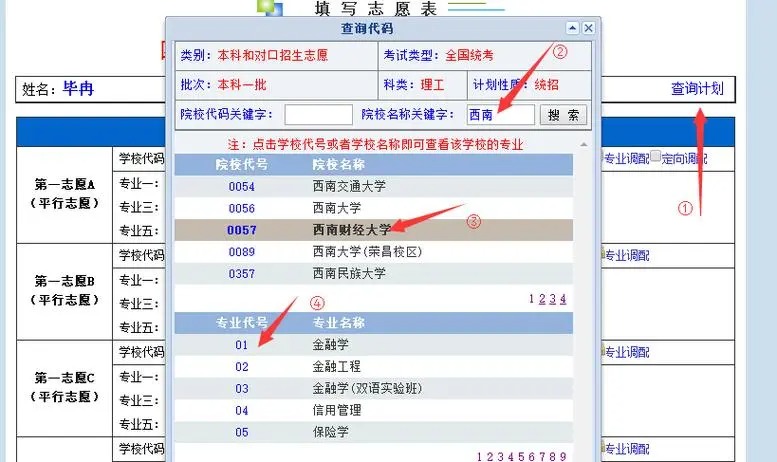Click the 专业名称 column header
Screen dimensions: 777x462
(339, 323)
